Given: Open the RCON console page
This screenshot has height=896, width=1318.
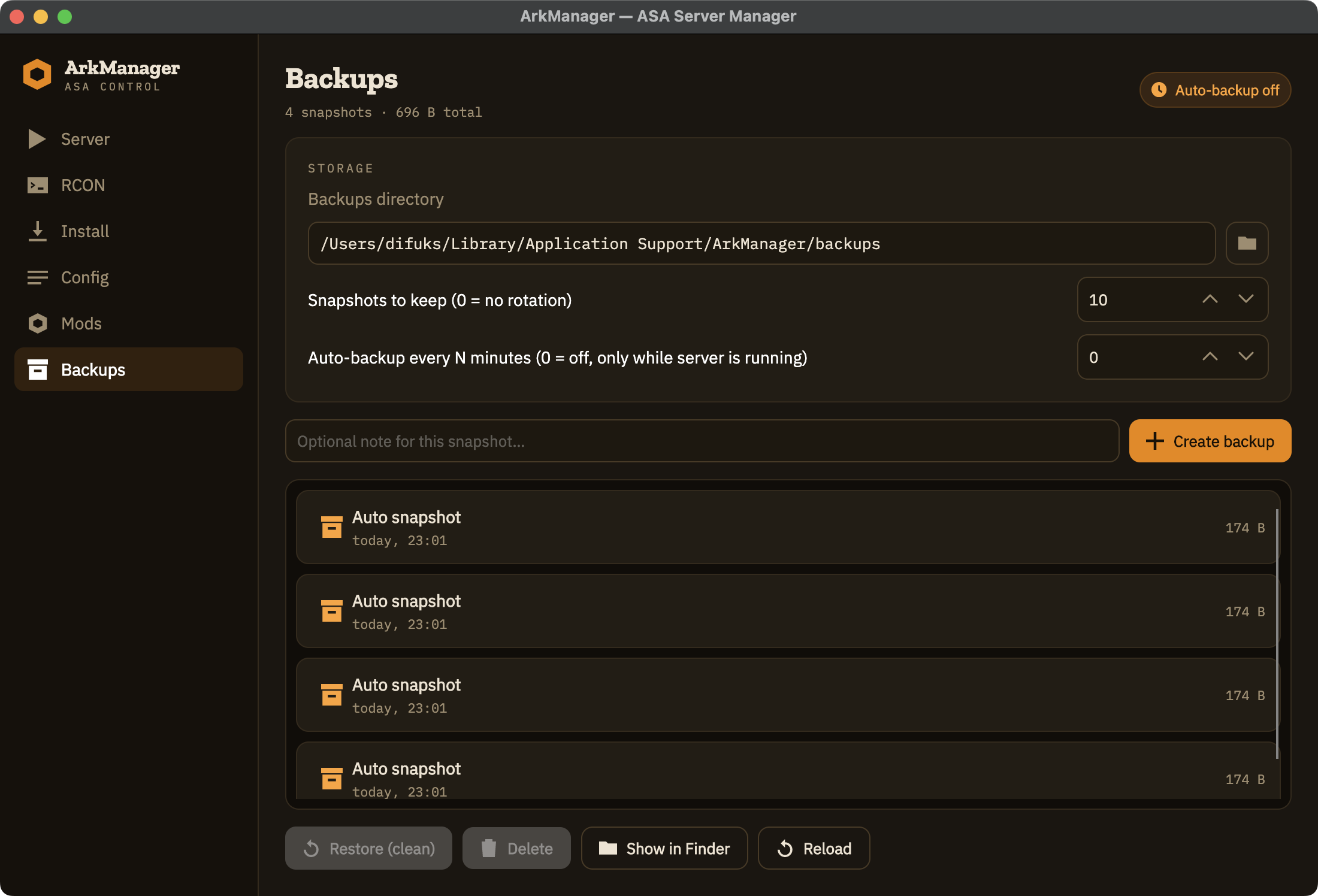Looking at the screenshot, I should [128, 185].
